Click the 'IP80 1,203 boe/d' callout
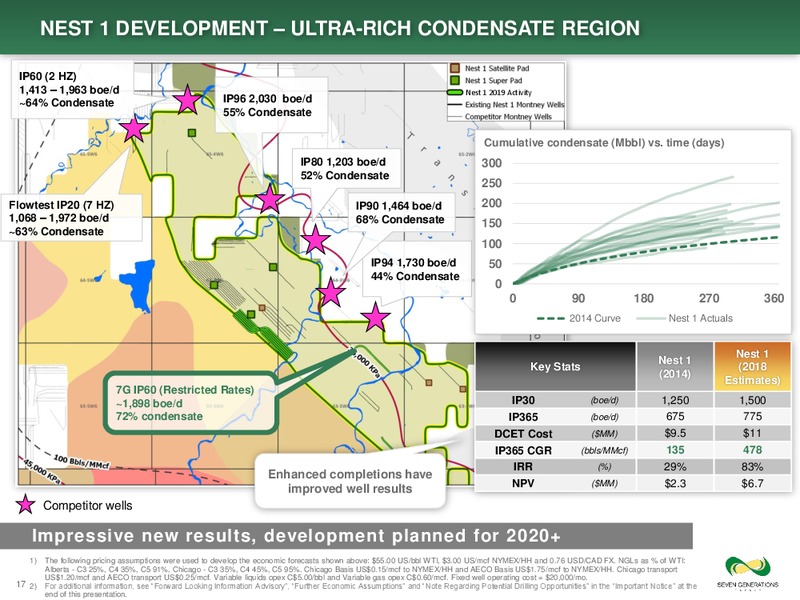The width and height of the screenshot is (800, 600). 344,169
